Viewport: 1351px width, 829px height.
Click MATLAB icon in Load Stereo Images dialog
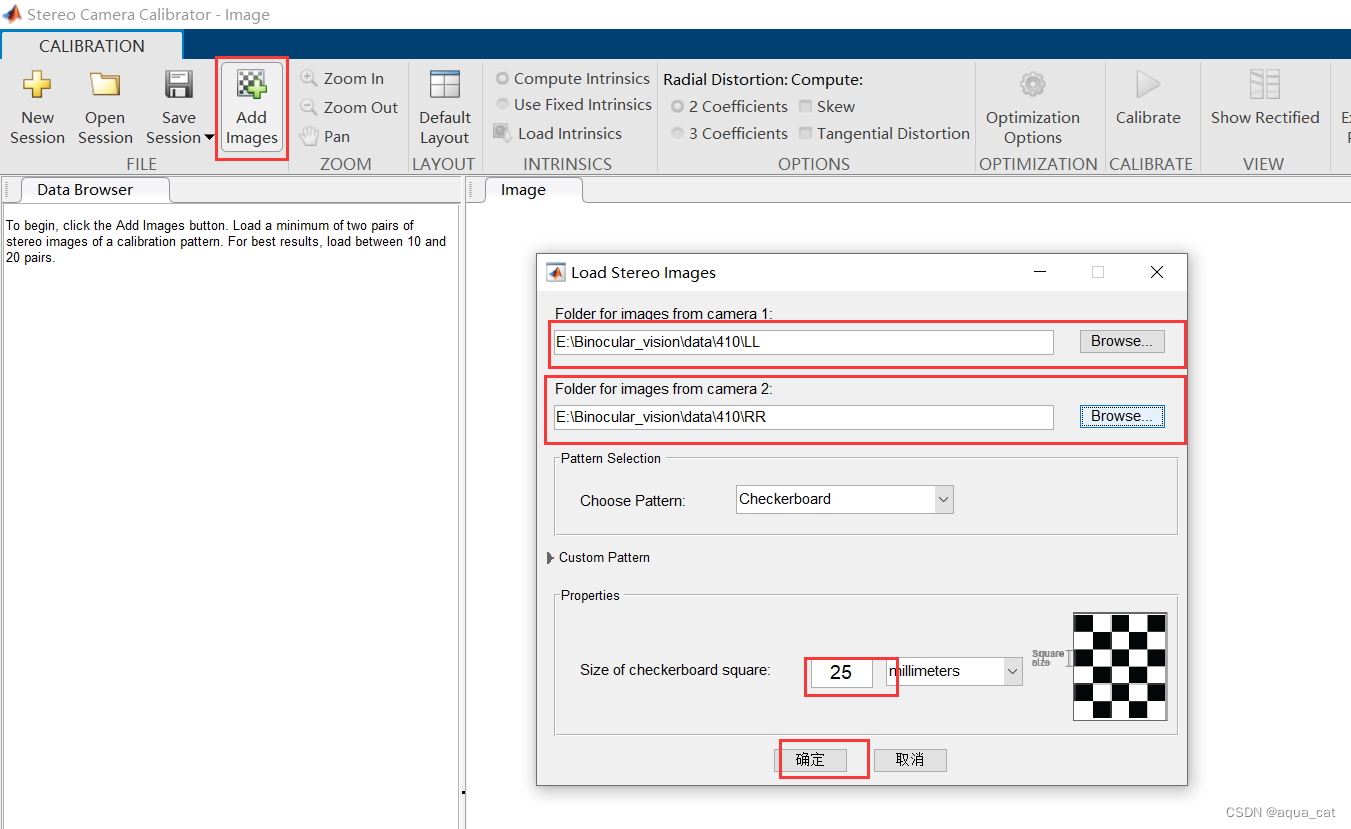tap(555, 272)
